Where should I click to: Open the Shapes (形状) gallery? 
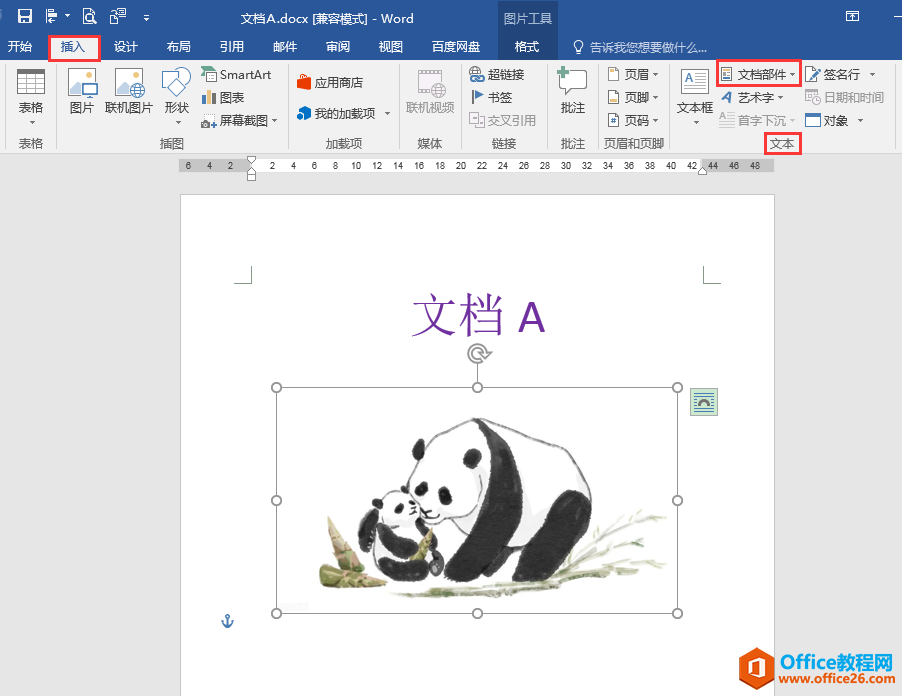pos(177,97)
